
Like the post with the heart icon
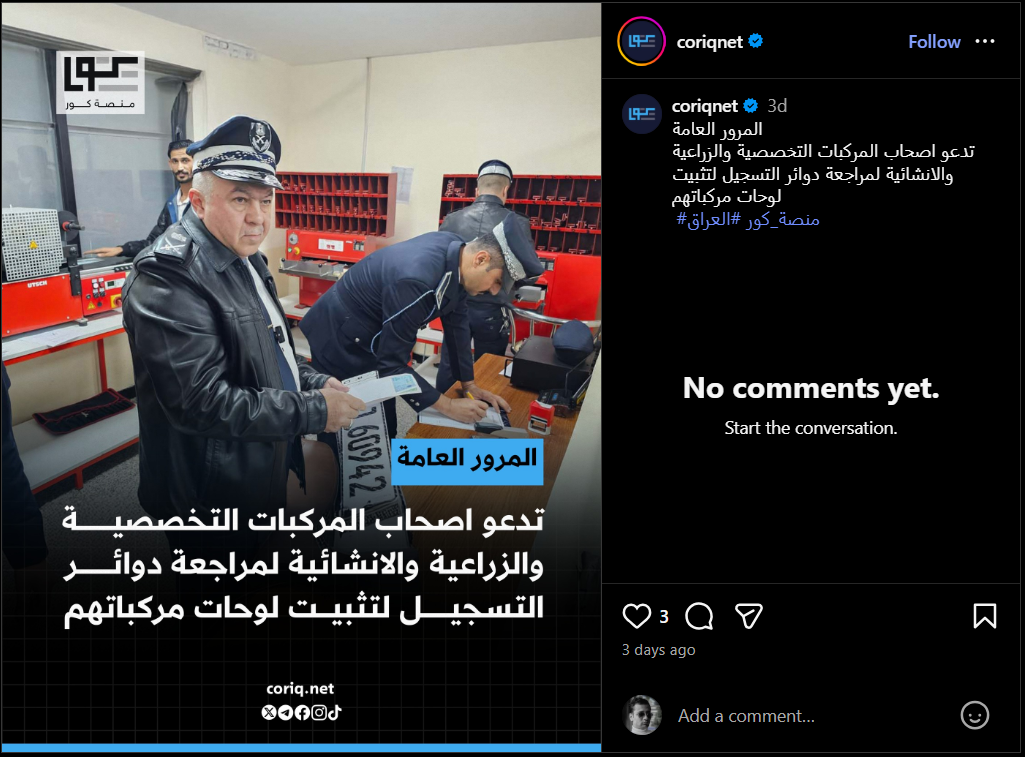636,616
